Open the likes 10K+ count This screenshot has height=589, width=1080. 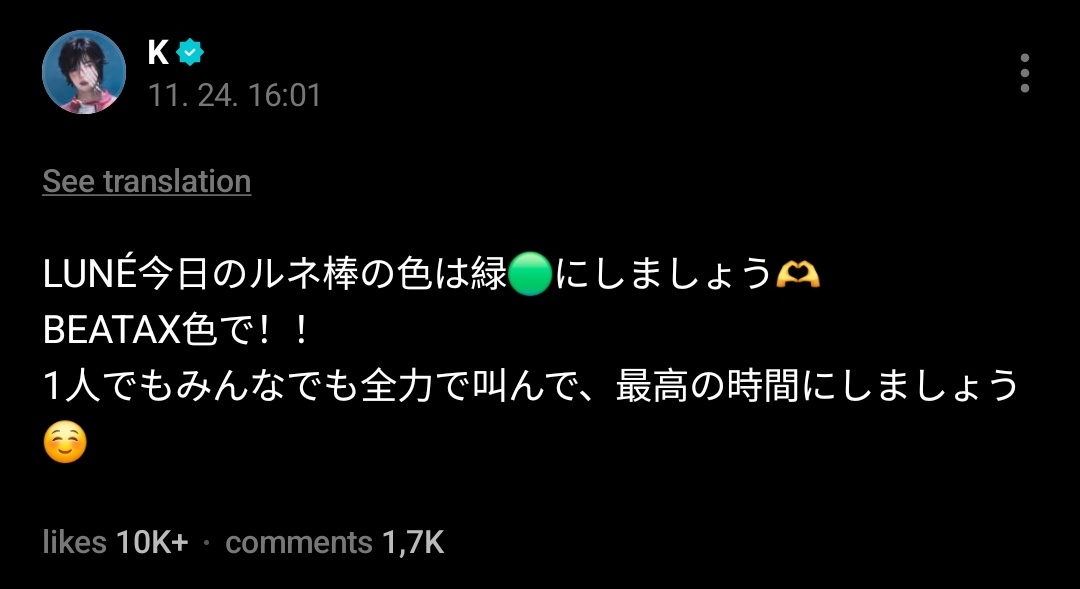[115, 542]
